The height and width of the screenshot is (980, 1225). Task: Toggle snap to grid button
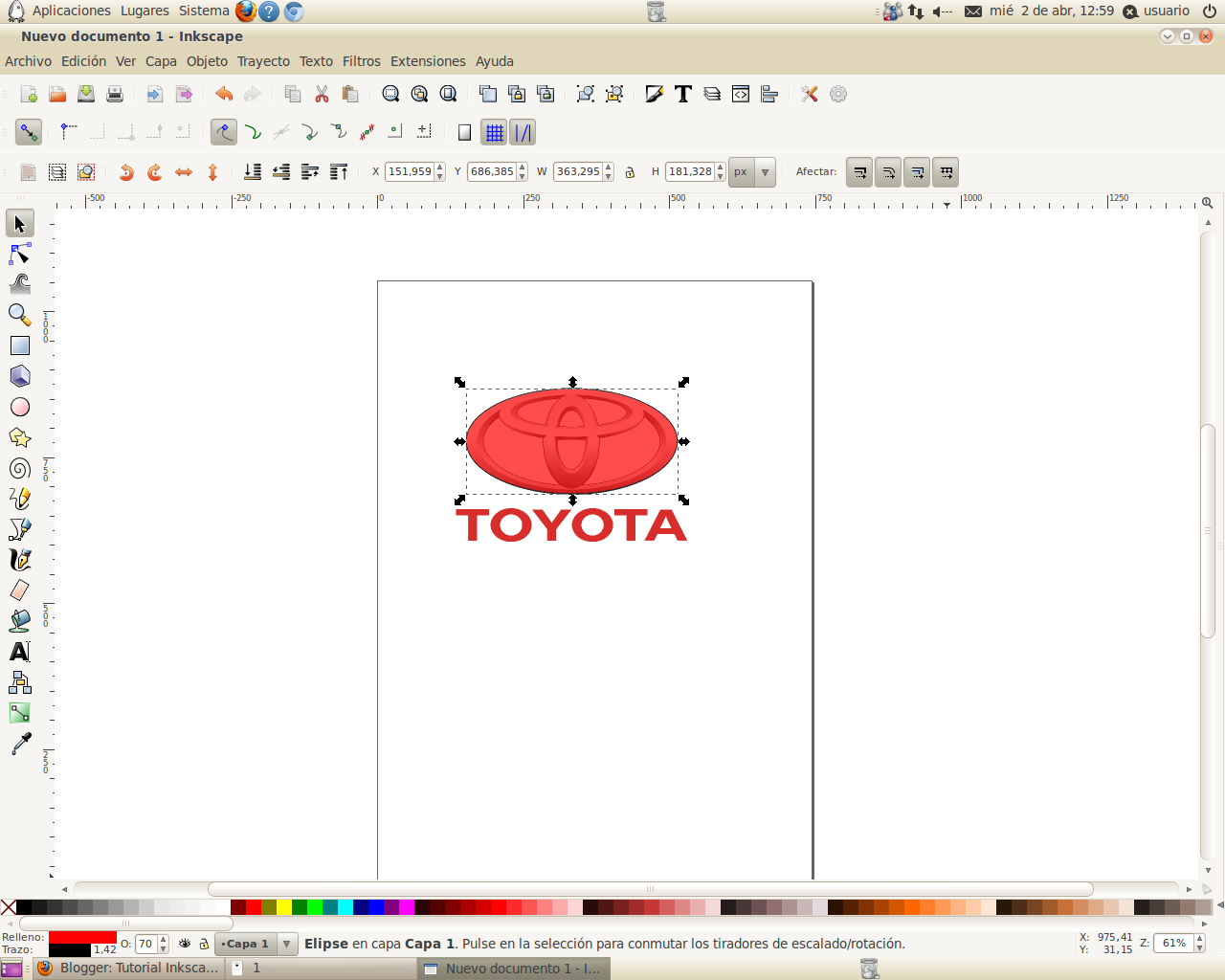point(494,132)
